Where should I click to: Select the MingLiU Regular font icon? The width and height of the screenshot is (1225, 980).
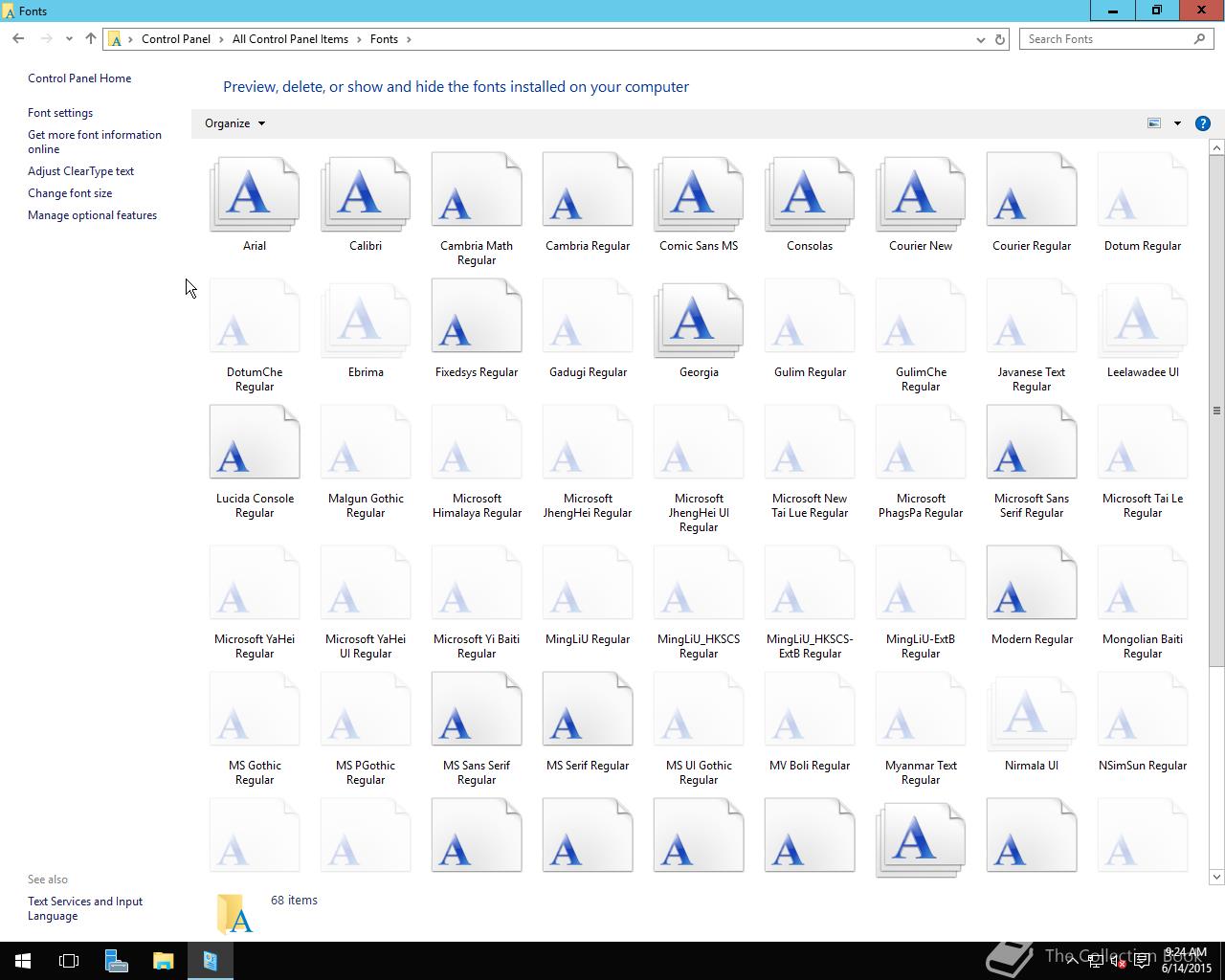pyautogui.click(x=588, y=583)
